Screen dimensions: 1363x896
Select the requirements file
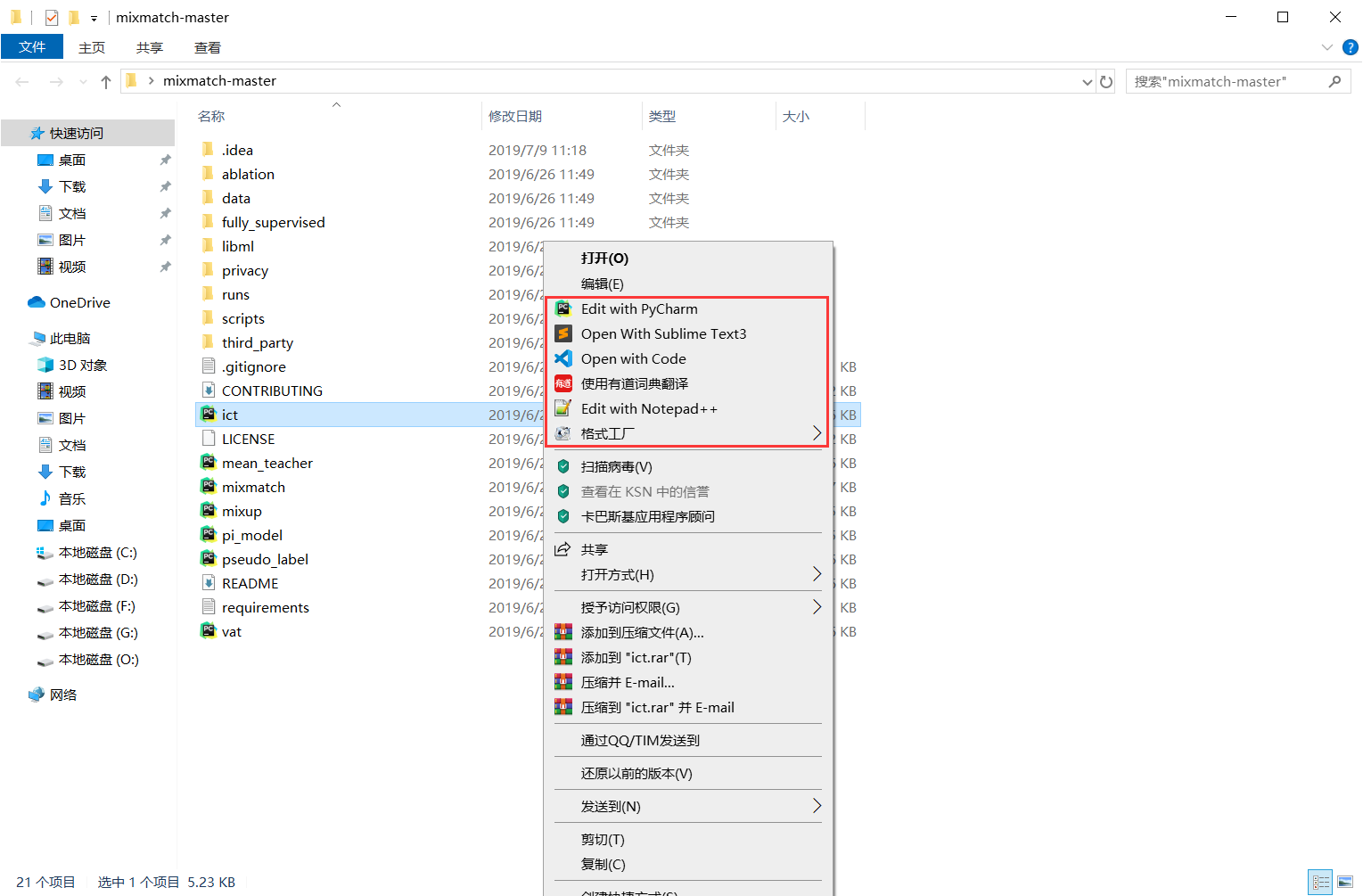tap(266, 607)
